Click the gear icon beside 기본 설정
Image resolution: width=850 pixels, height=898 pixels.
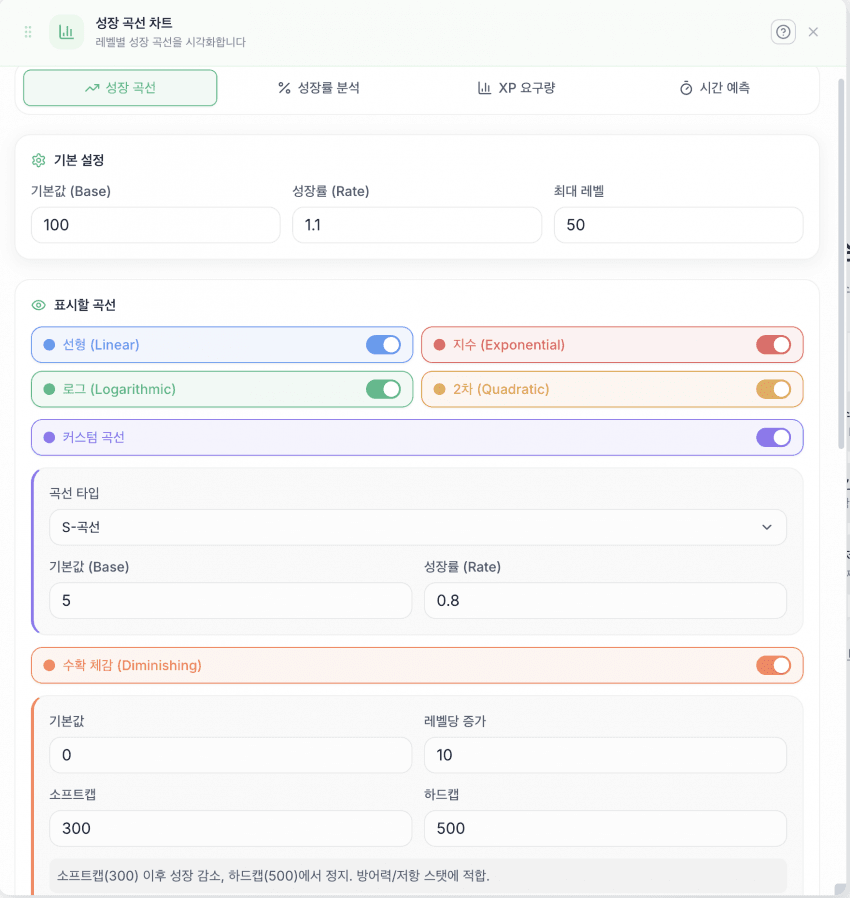(x=39, y=160)
